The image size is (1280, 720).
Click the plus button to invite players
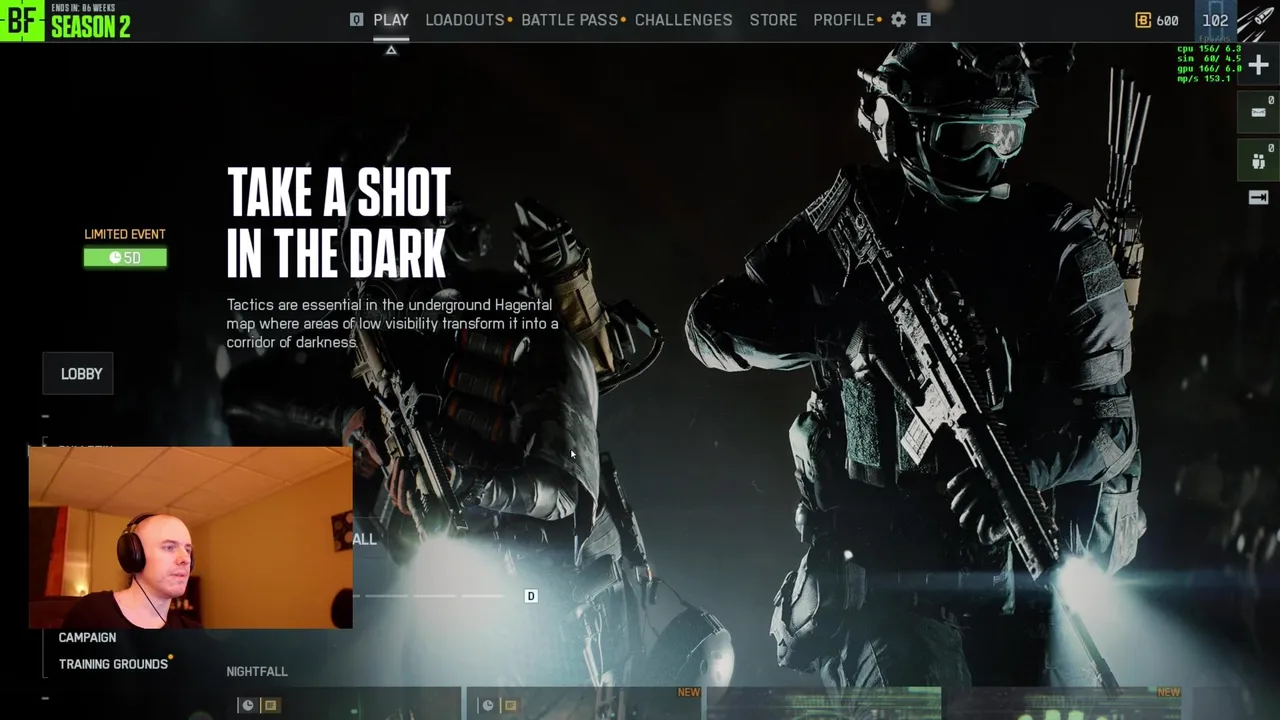(x=1259, y=66)
